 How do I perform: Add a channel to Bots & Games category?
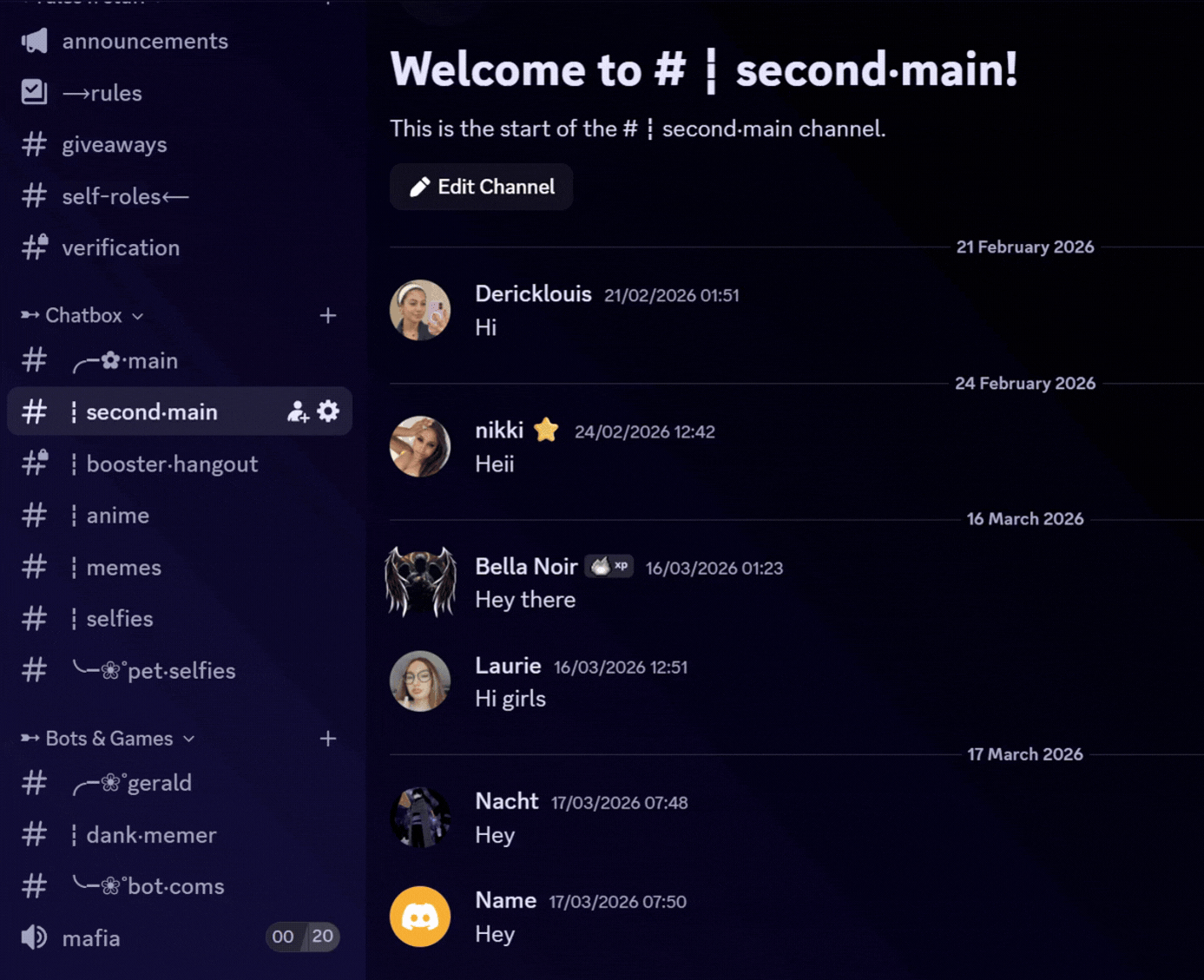pyautogui.click(x=328, y=739)
